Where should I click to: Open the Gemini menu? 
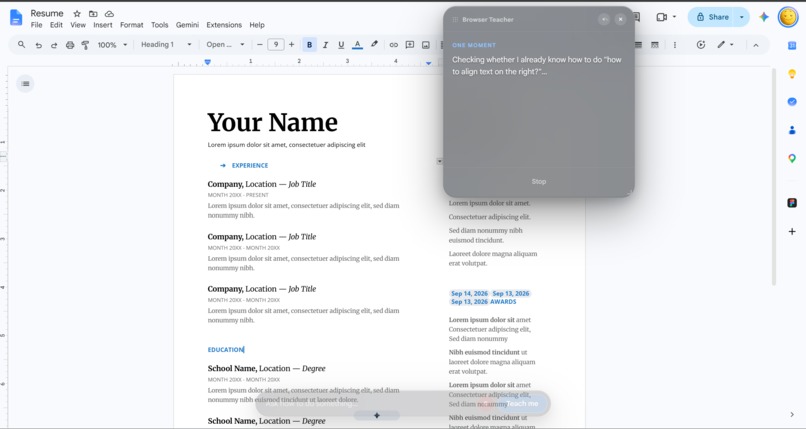(x=187, y=25)
